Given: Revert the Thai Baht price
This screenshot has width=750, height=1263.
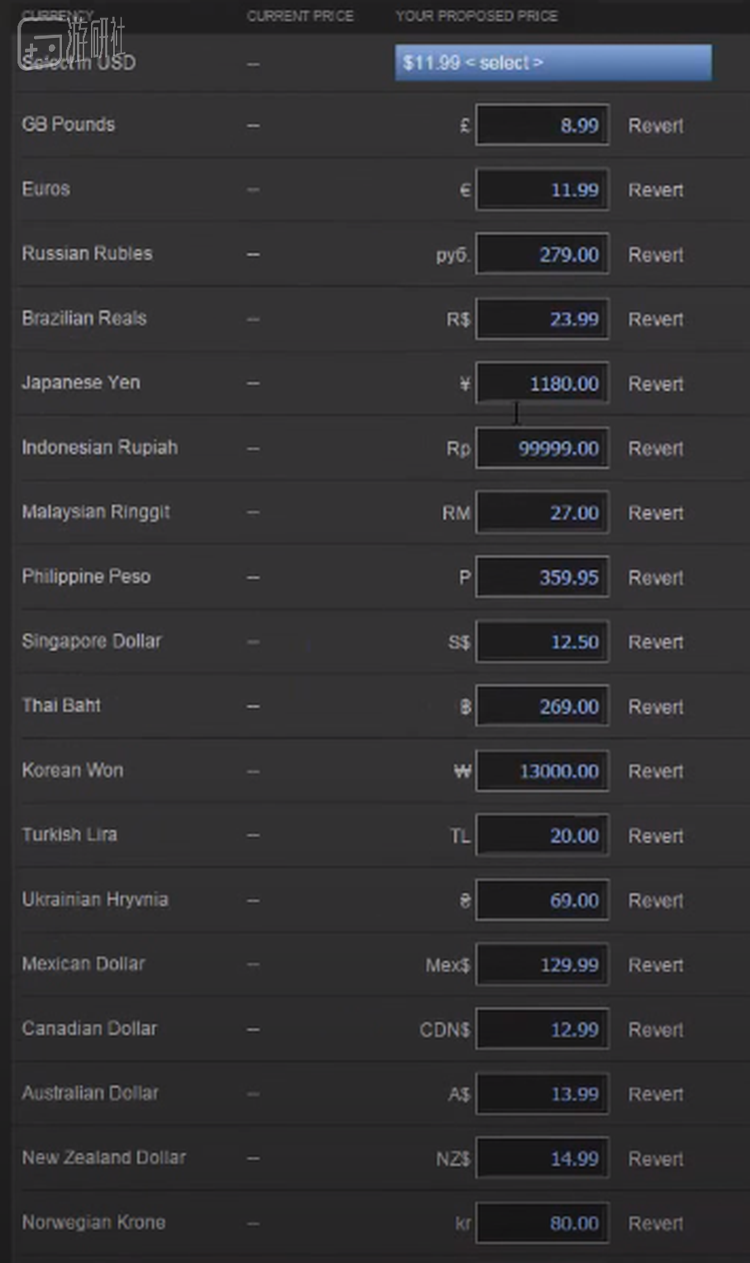Looking at the screenshot, I should (656, 706).
